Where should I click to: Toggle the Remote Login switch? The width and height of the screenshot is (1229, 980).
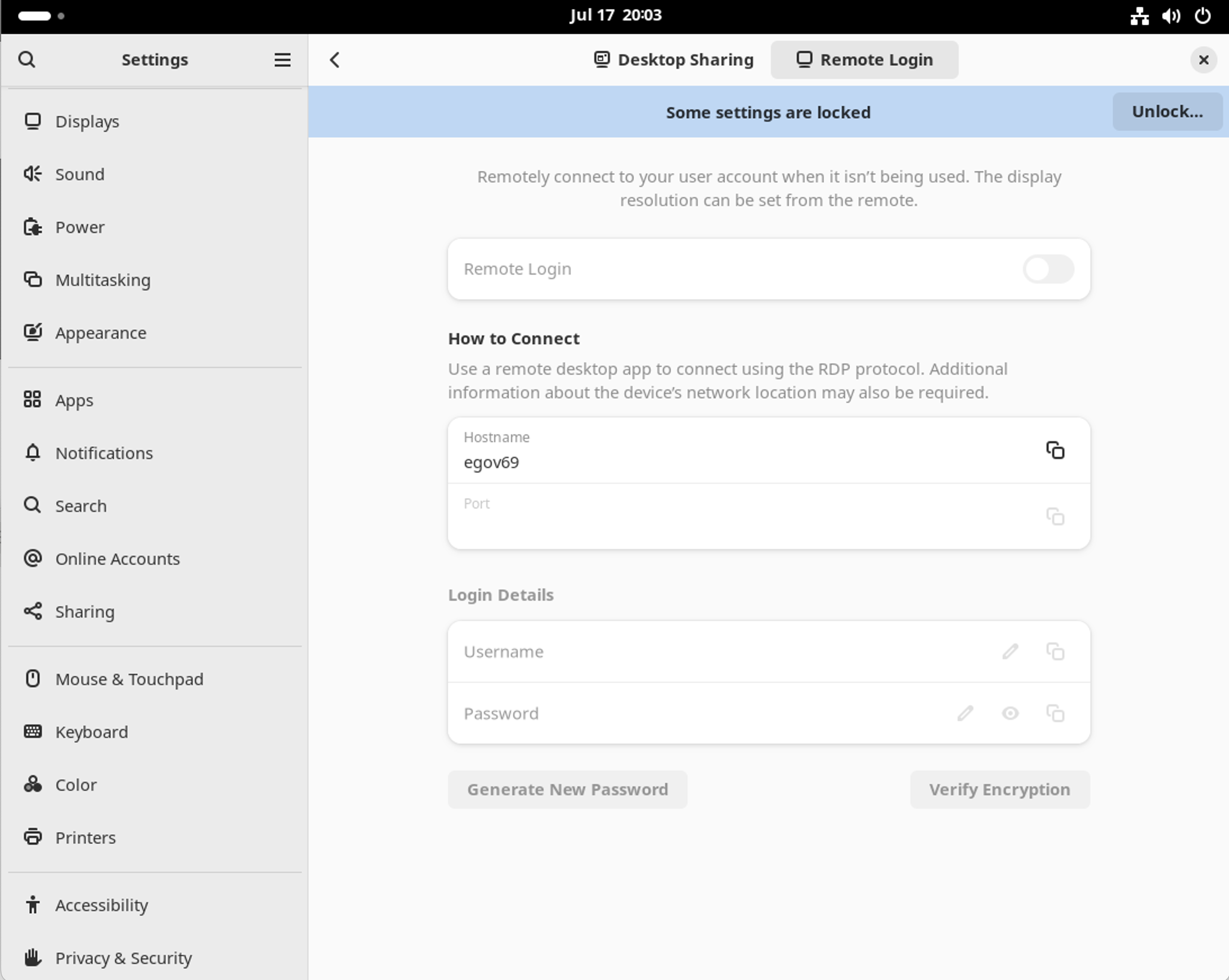(1048, 269)
